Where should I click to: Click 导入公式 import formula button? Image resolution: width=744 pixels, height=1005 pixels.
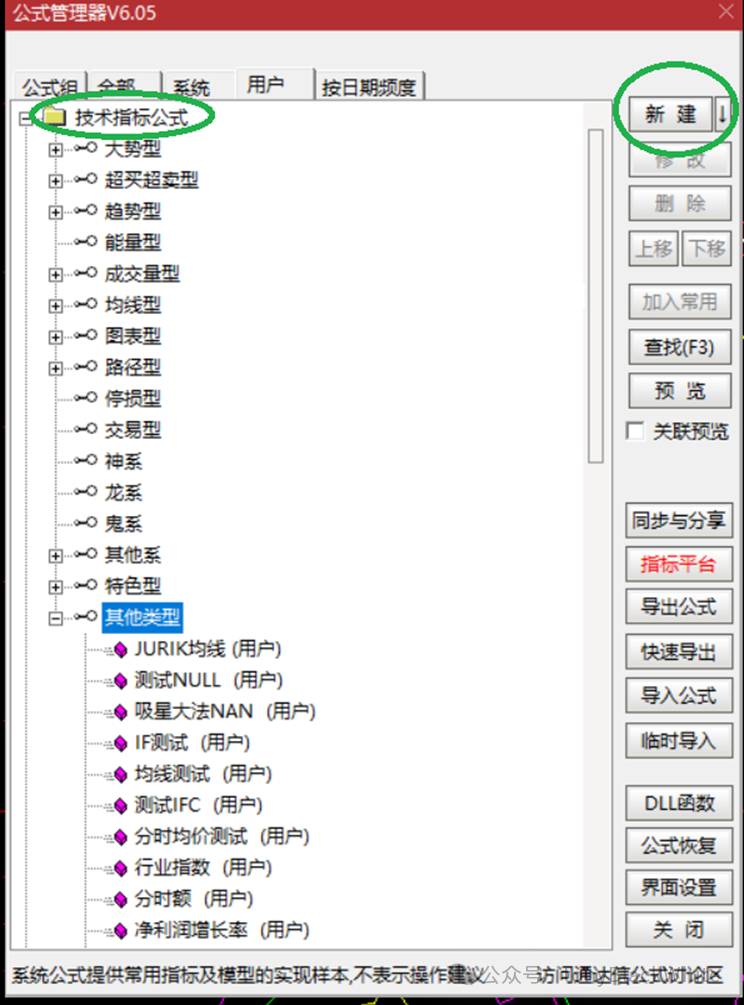(x=679, y=695)
